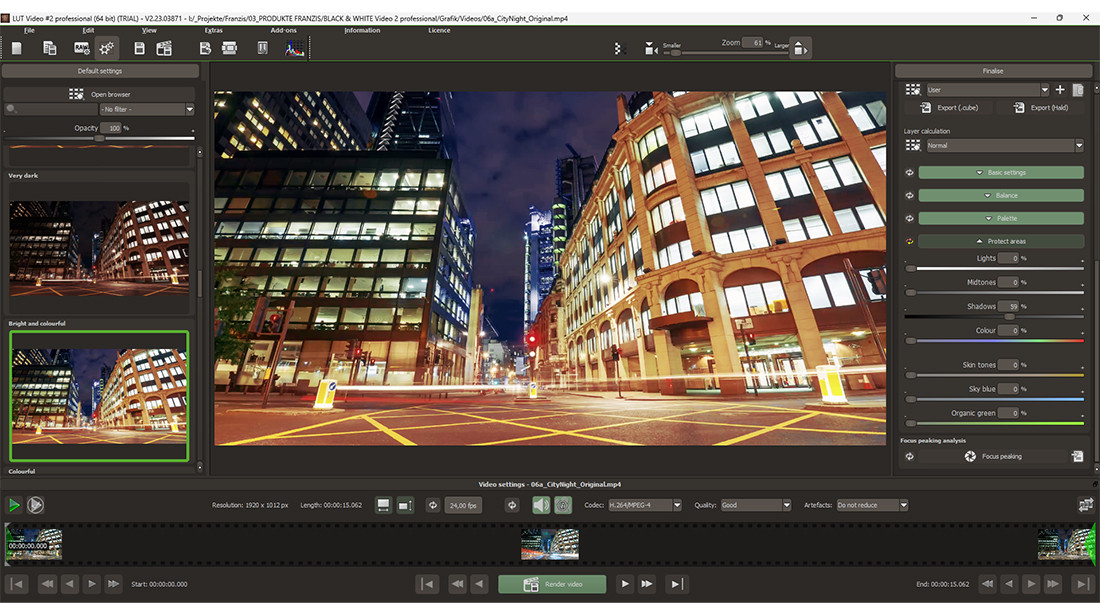Adjust the Shadows slider at 59 percent
The width and height of the screenshot is (1100, 615).
click(x=1008, y=317)
